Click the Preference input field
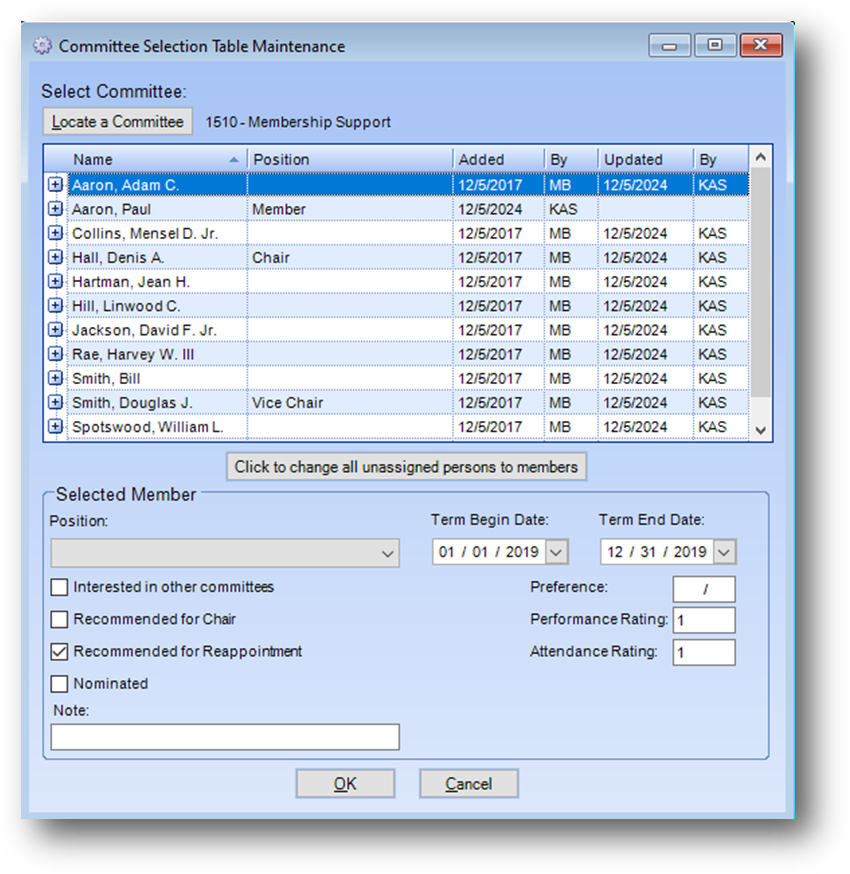The image size is (850, 874). click(x=704, y=589)
